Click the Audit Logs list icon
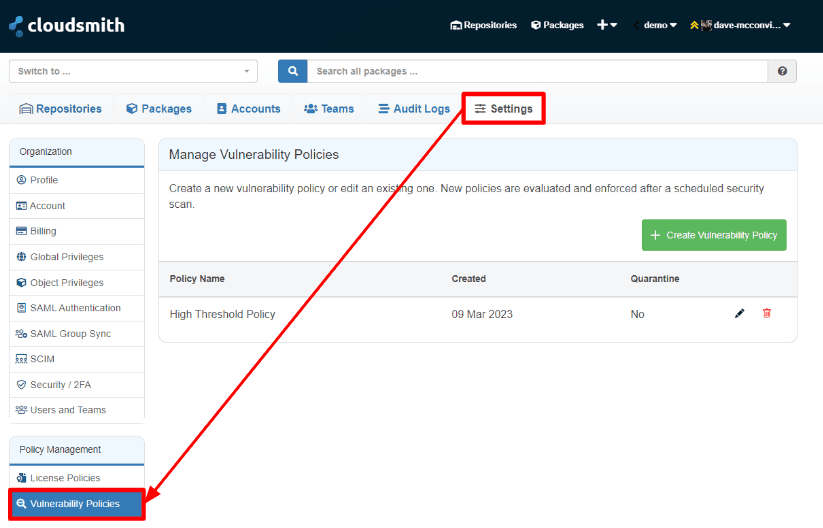The width and height of the screenshot is (823, 528). [384, 109]
